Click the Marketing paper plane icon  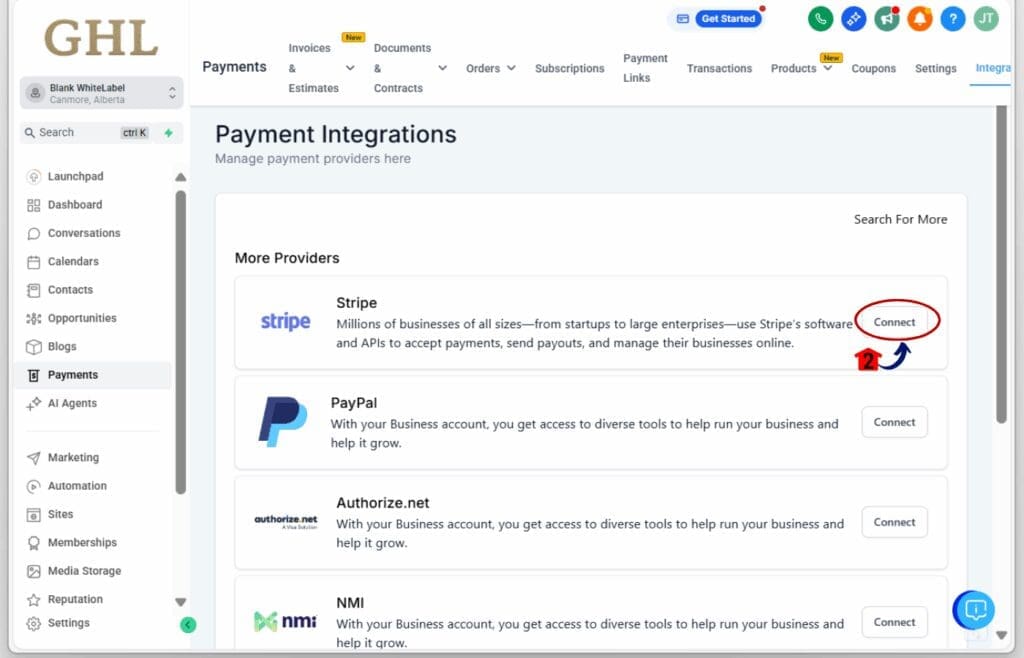coord(34,458)
